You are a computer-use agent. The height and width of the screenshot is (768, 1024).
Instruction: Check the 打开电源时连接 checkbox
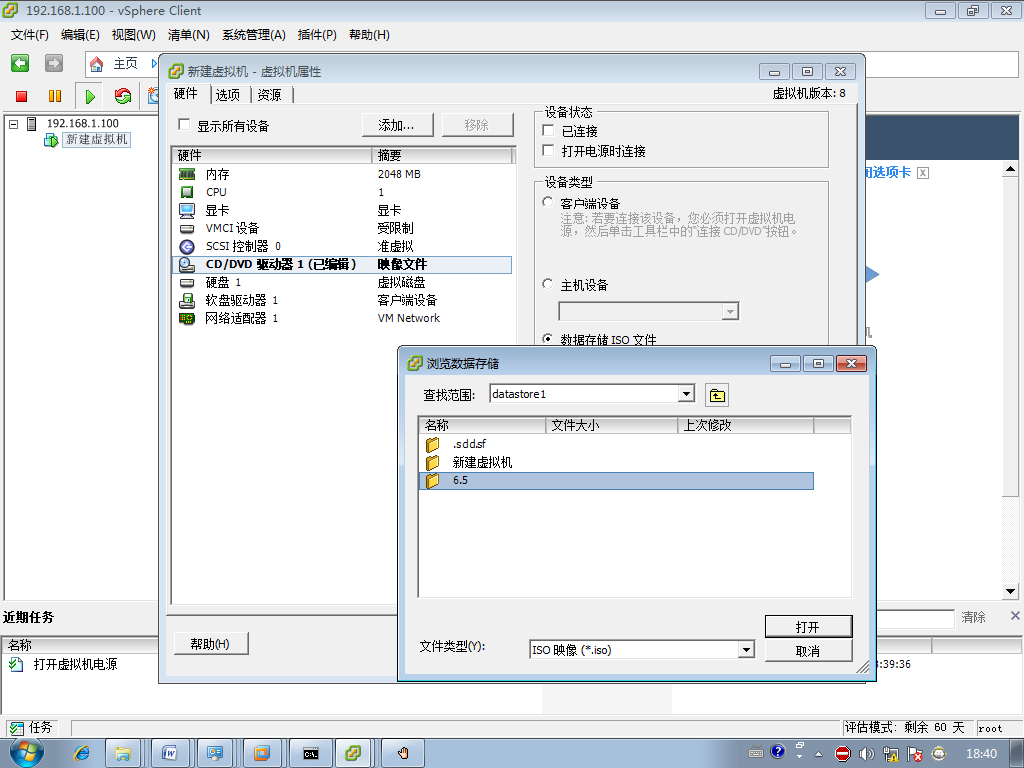tap(549, 151)
